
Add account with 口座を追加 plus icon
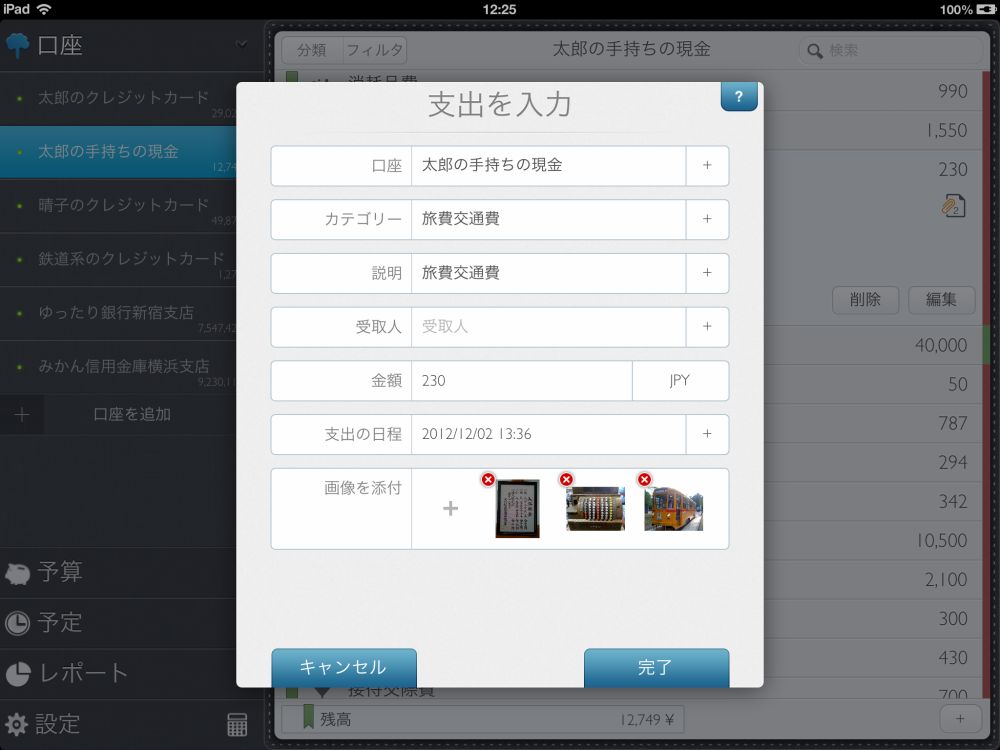click(22, 415)
